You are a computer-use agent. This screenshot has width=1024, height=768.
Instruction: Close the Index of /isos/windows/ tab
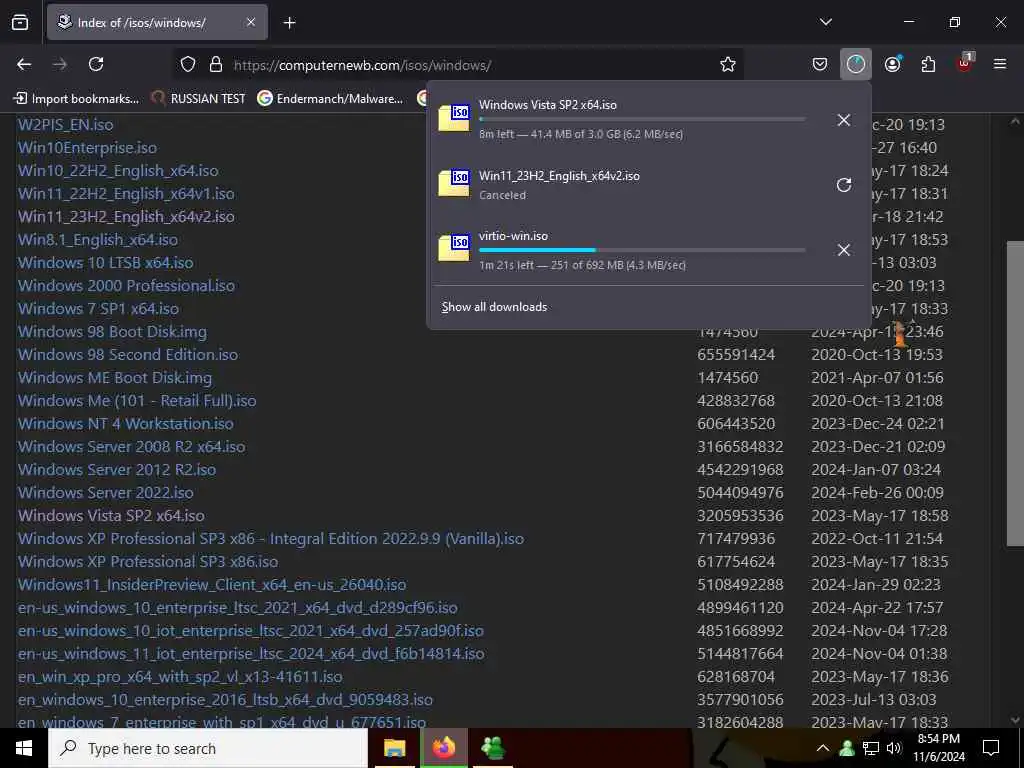click(250, 22)
